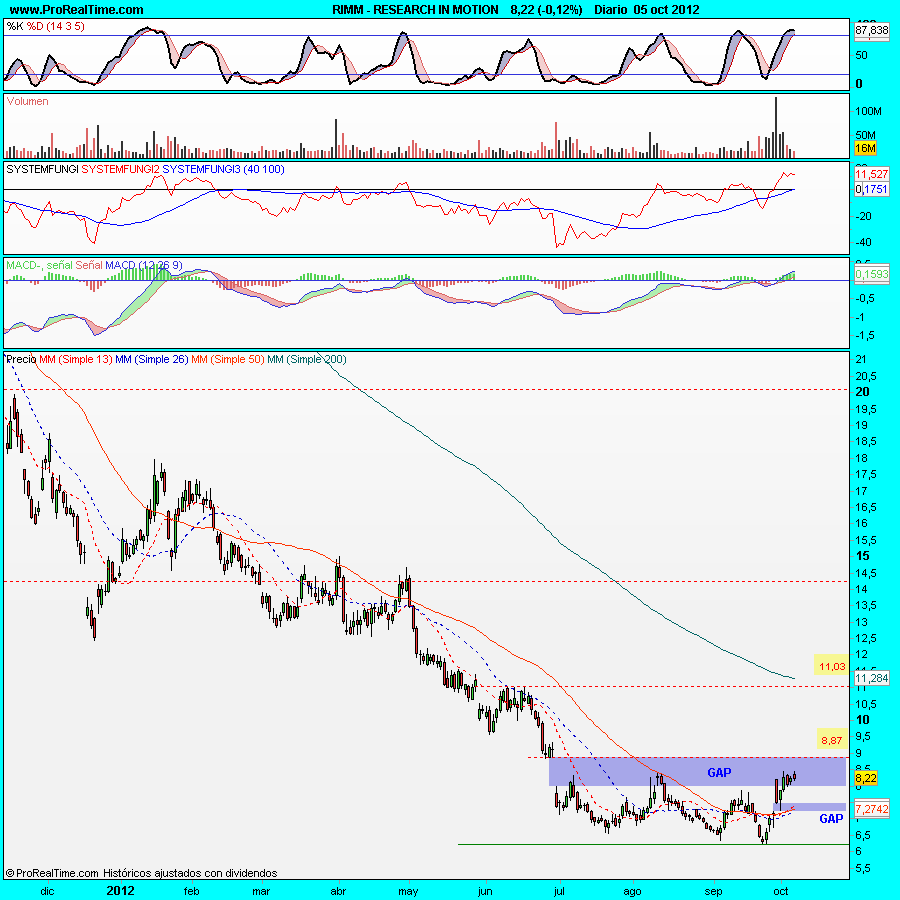Select the SYSTEMFUNGI3 (40 100) legend label
The height and width of the screenshot is (900, 900).
pos(223,169)
